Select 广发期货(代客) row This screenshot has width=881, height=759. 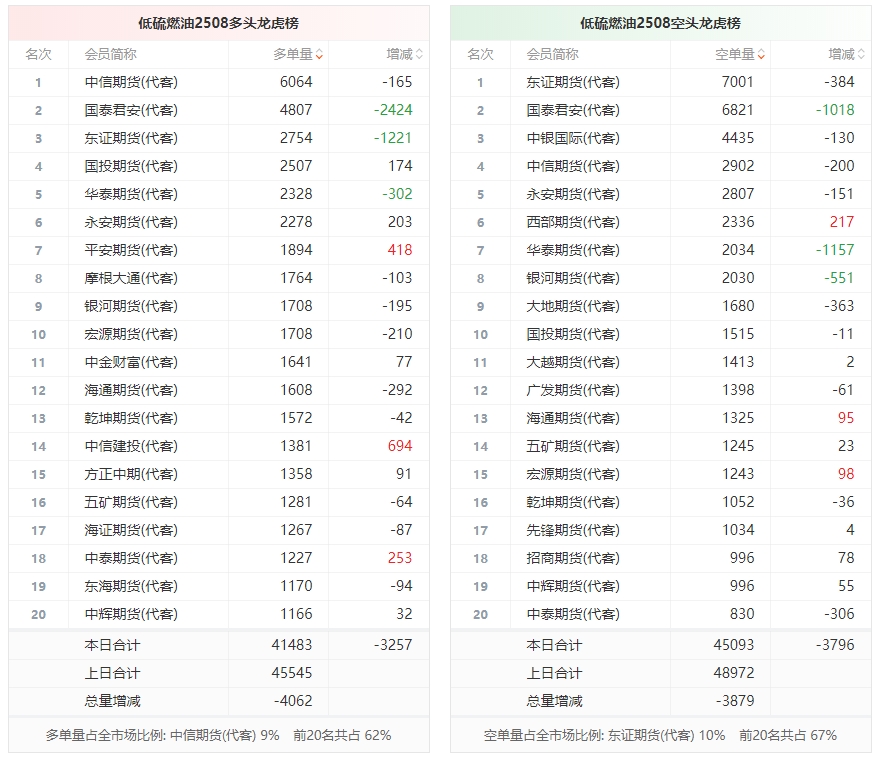click(661, 390)
